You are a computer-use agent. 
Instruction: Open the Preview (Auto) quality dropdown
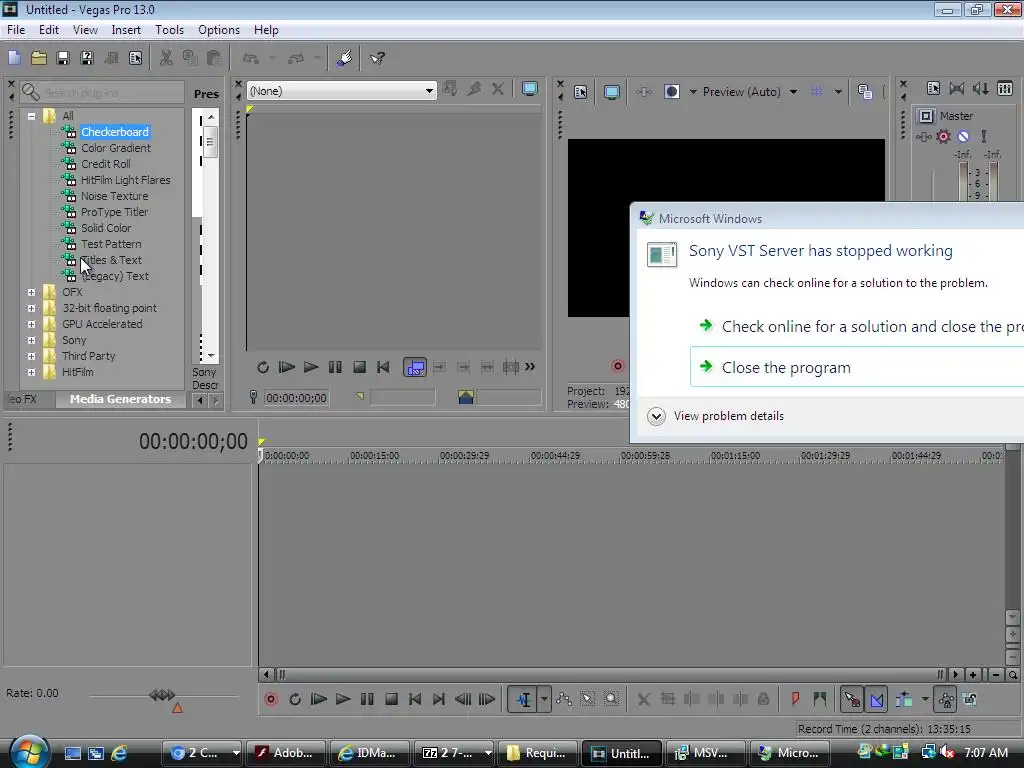pyautogui.click(x=793, y=92)
